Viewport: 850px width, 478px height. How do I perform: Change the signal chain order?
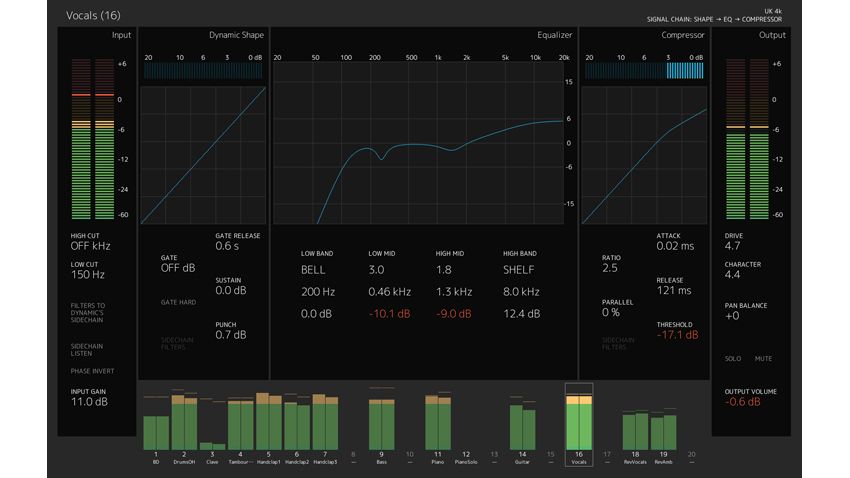pyautogui.click(x=714, y=20)
